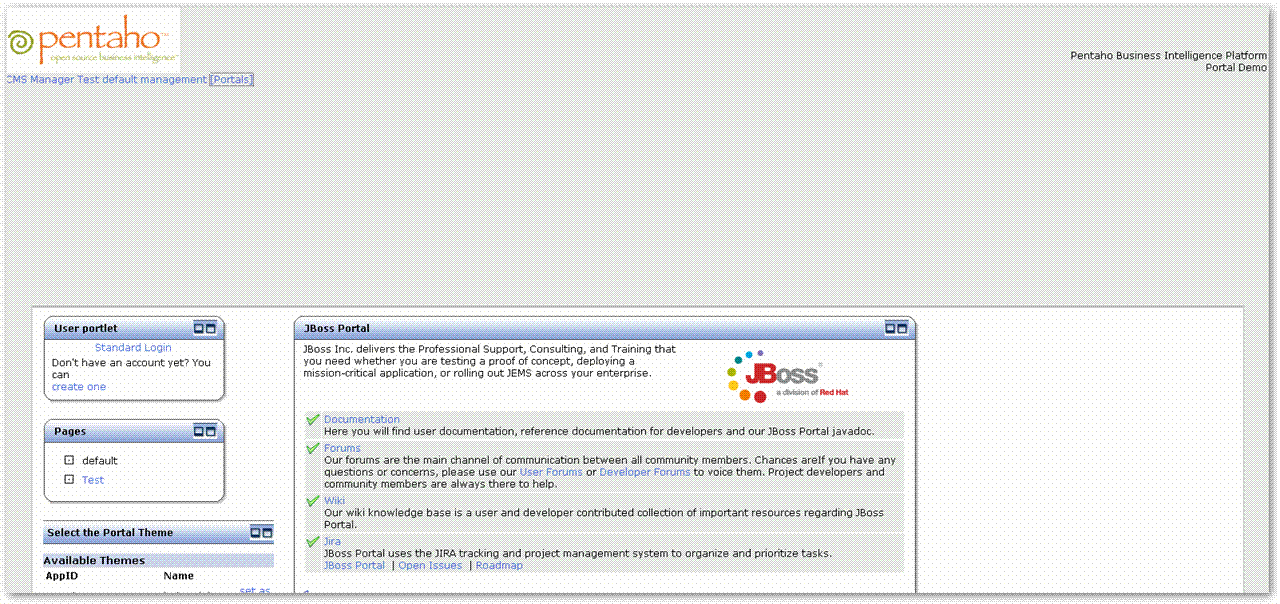
Task: Maximize the Pages portlet window
Action: 211,431
